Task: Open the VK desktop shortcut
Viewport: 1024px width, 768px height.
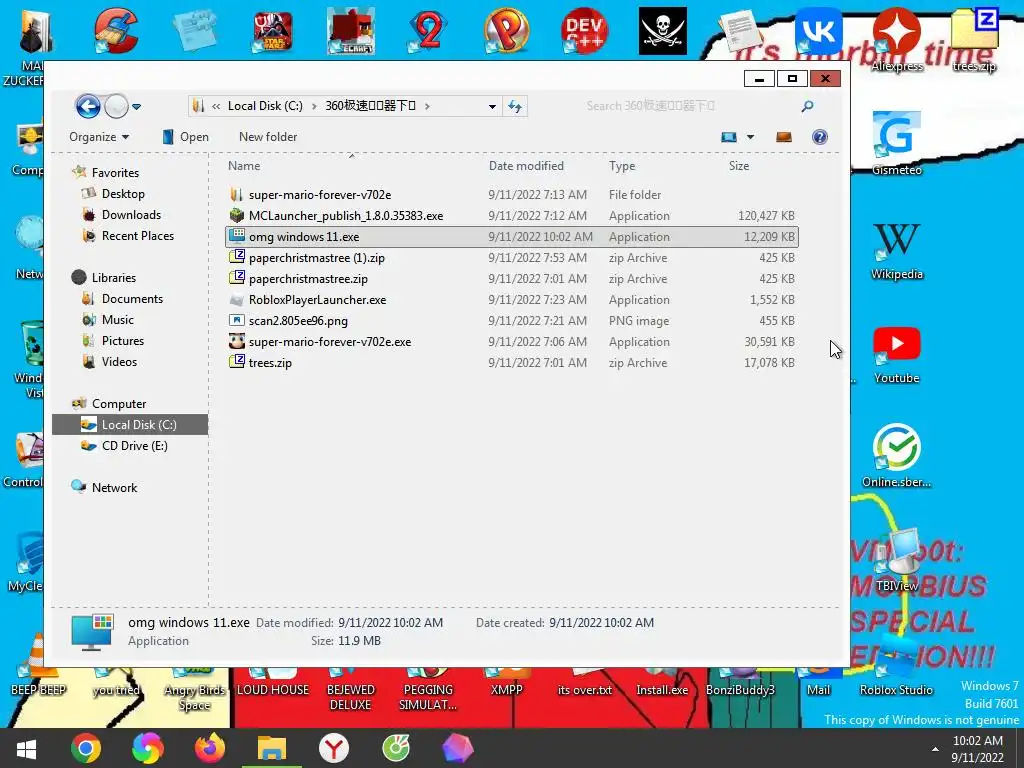Action: pyautogui.click(x=818, y=31)
